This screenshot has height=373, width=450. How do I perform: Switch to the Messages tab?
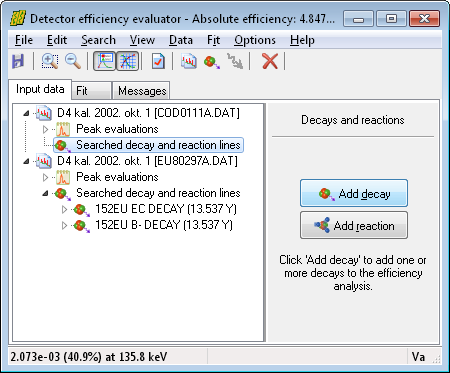(x=142, y=91)
